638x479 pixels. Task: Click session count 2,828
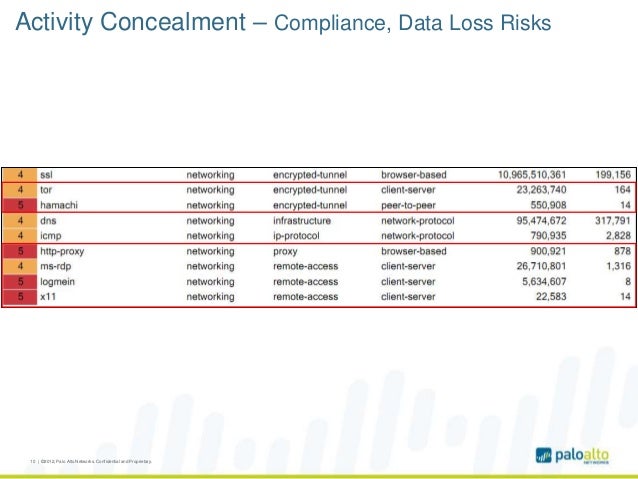tap(618, 236)
